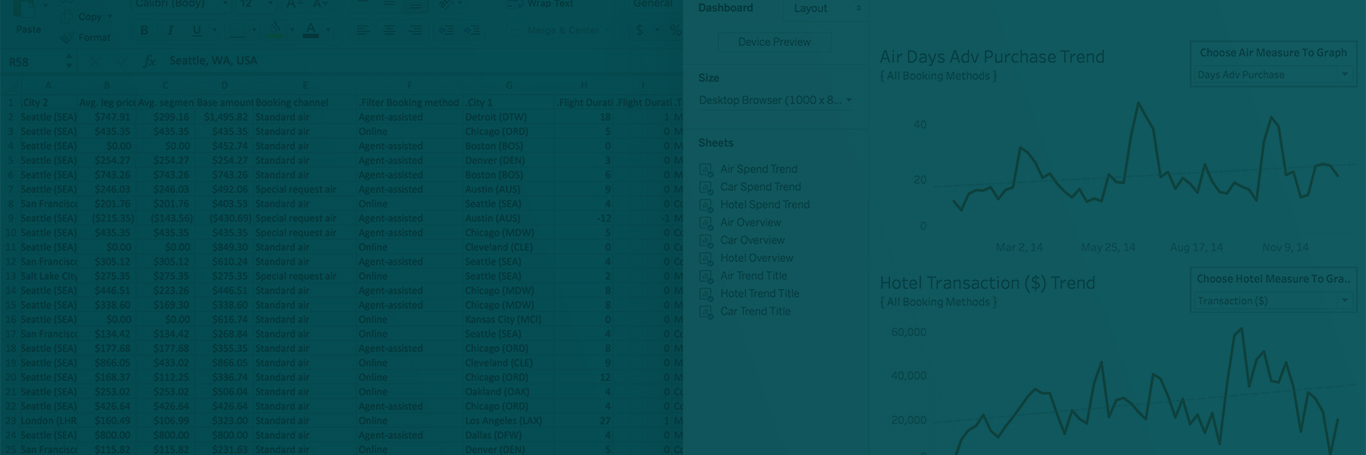This screenshot has width=1366, height=455.
Task: Open the Desktop Browser size dropdown
Action: coord(776,100)
